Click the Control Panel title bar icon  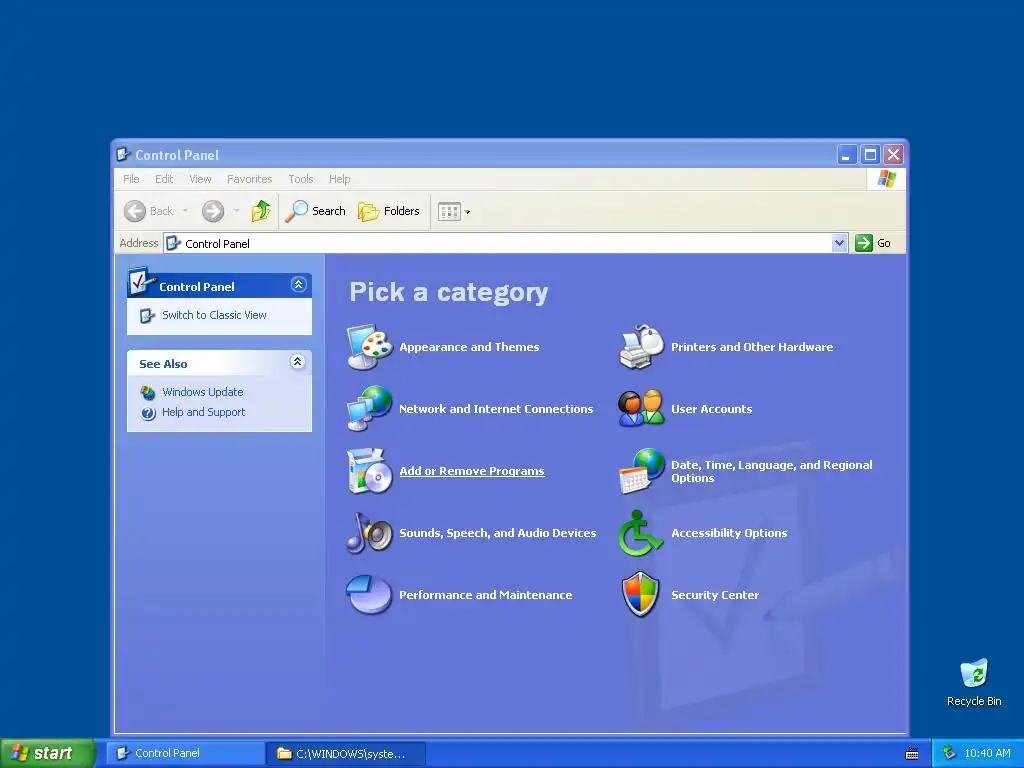[x=123, y=155]
